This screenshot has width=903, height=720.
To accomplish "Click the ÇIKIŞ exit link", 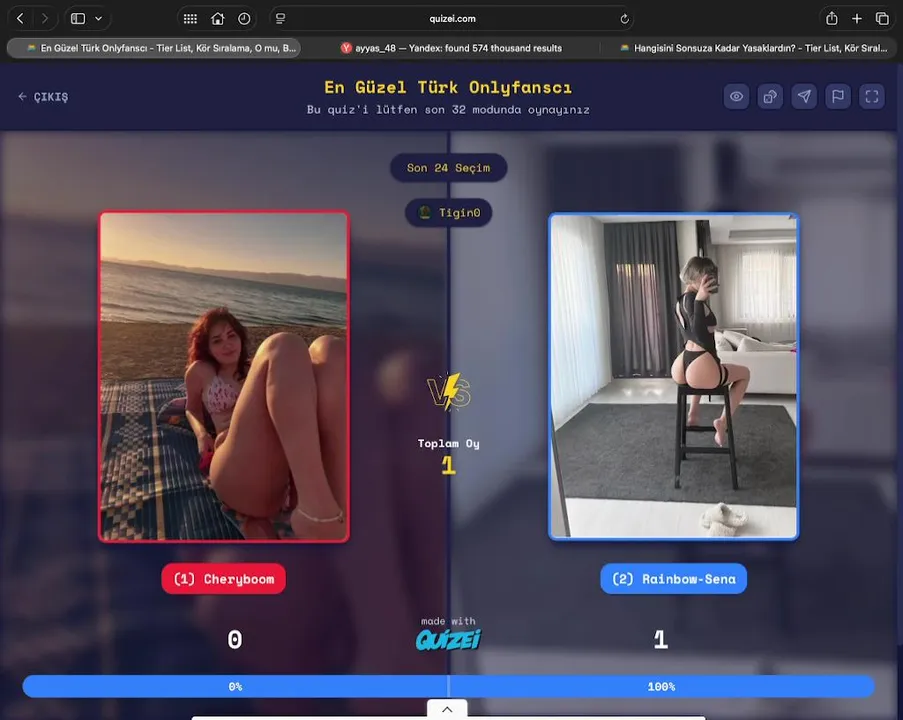I will (x=43, y=97).
